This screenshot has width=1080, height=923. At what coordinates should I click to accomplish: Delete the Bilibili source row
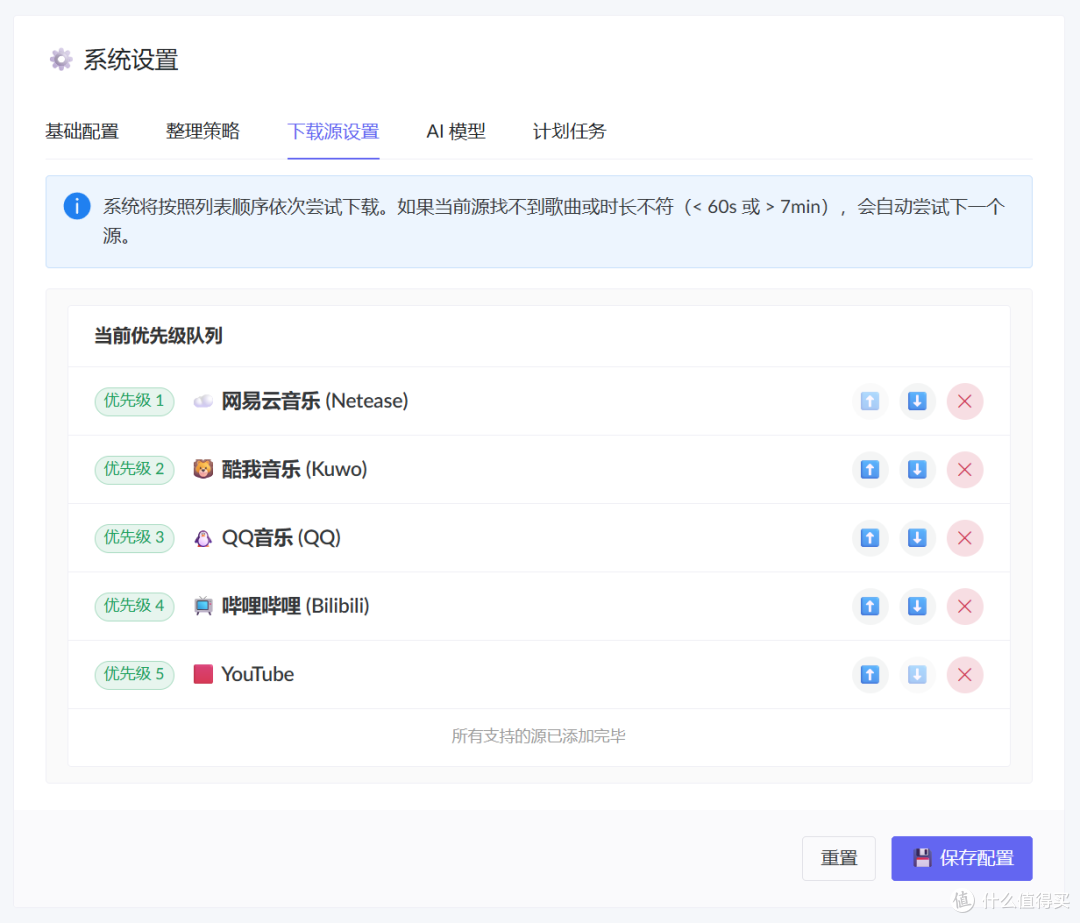click(x=964, y=606)
